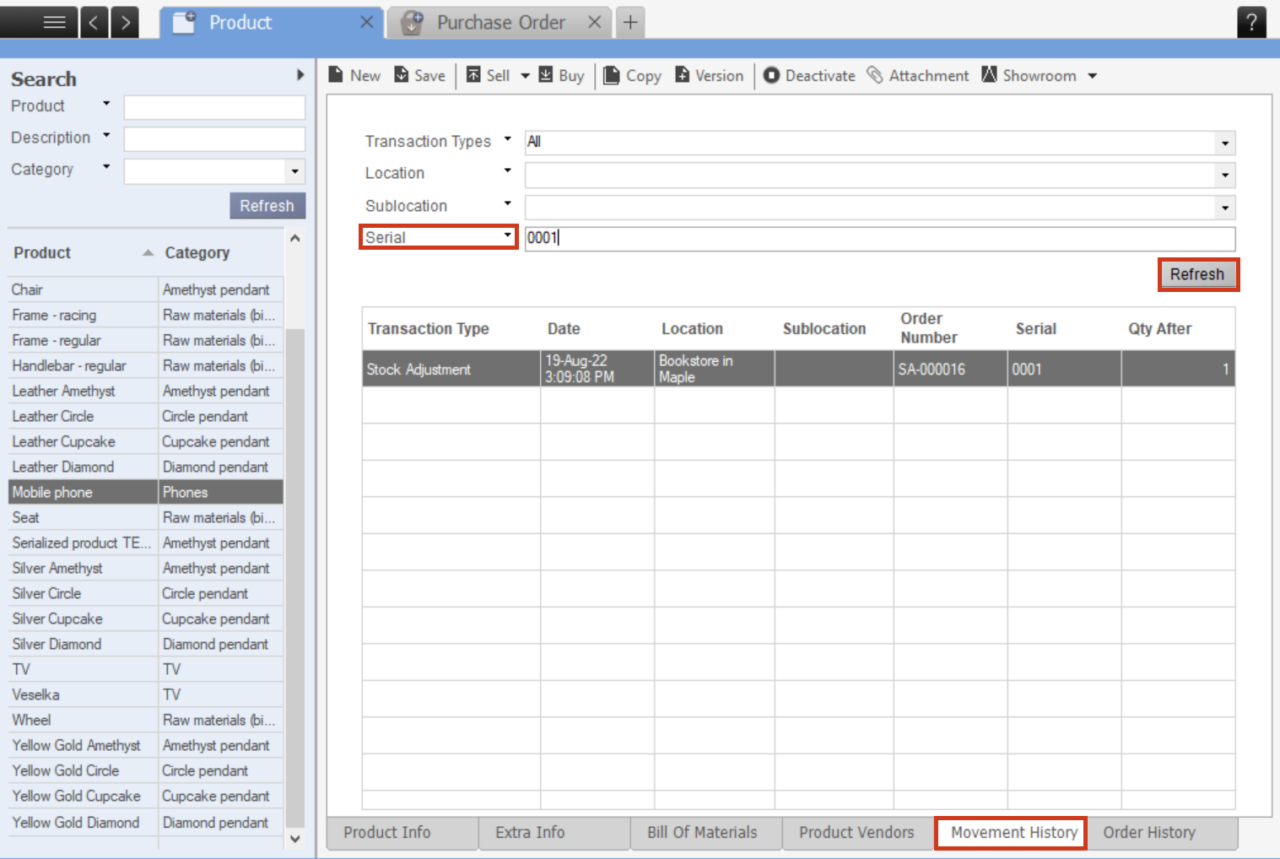Deactivate the Mobile phone product
1280x859 pixels.
point(808,75)
